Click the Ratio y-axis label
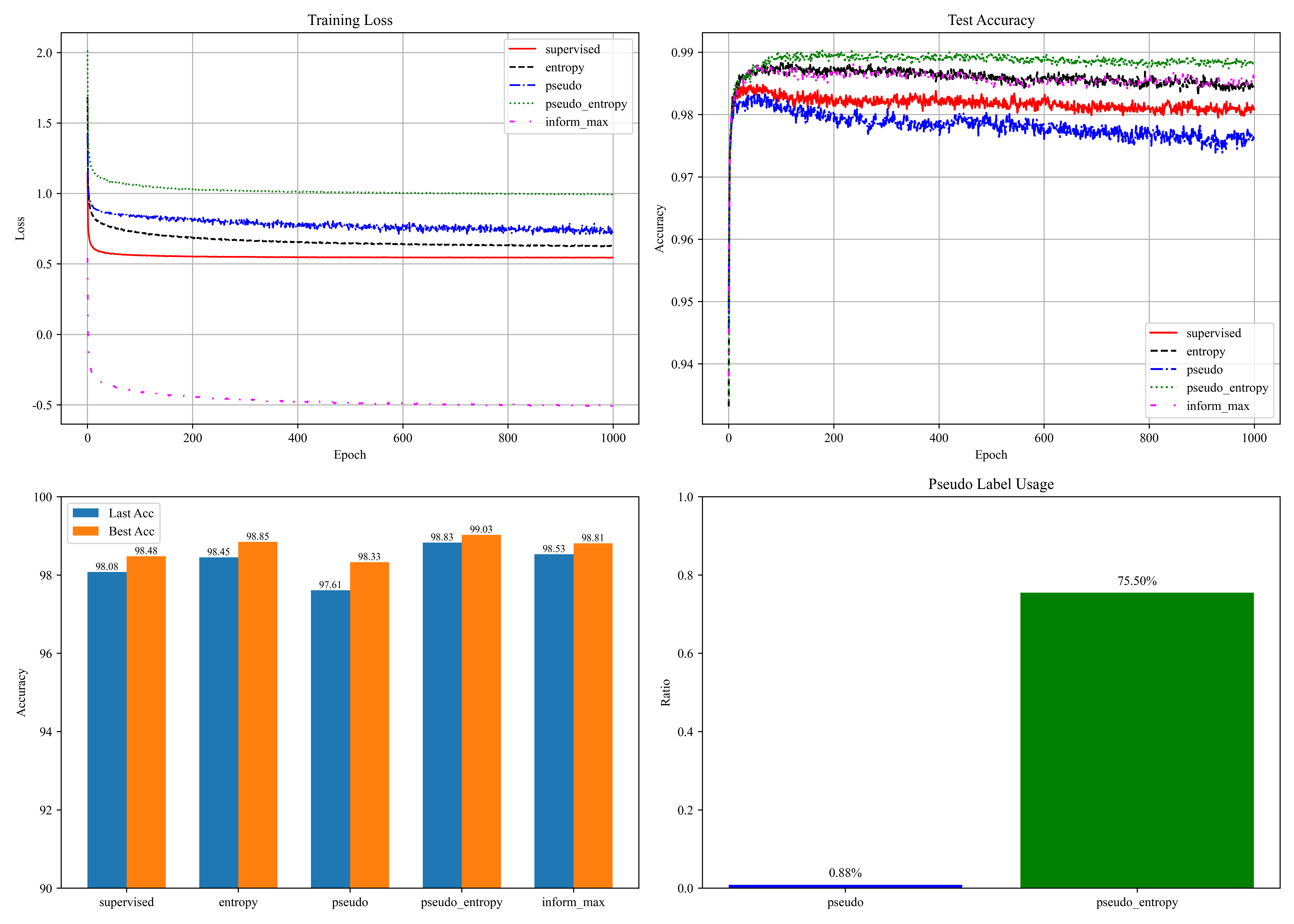1294x924 pixels. pyautogui.click(x=665, y=692)
